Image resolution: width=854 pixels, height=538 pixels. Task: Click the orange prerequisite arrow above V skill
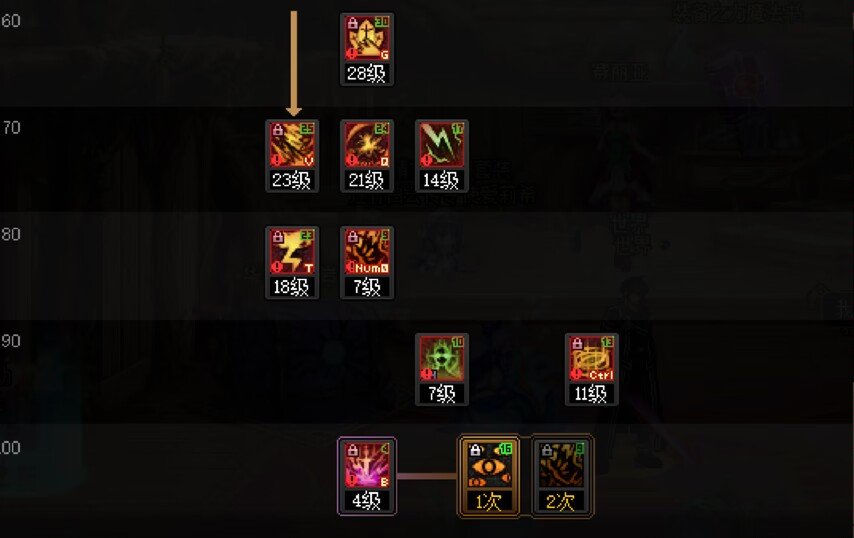click(294, 64)
